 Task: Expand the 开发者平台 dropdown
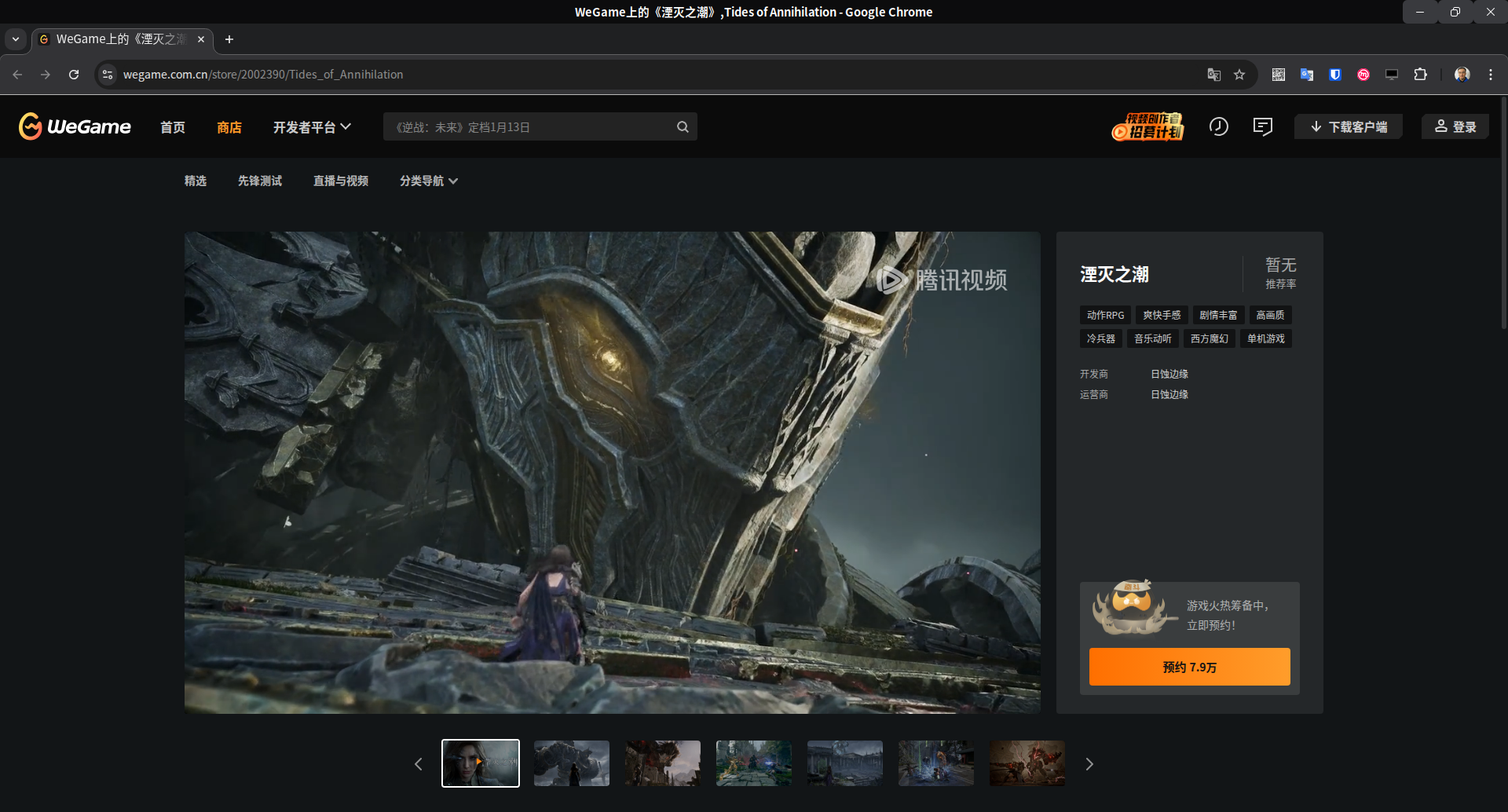coord(312,127)
